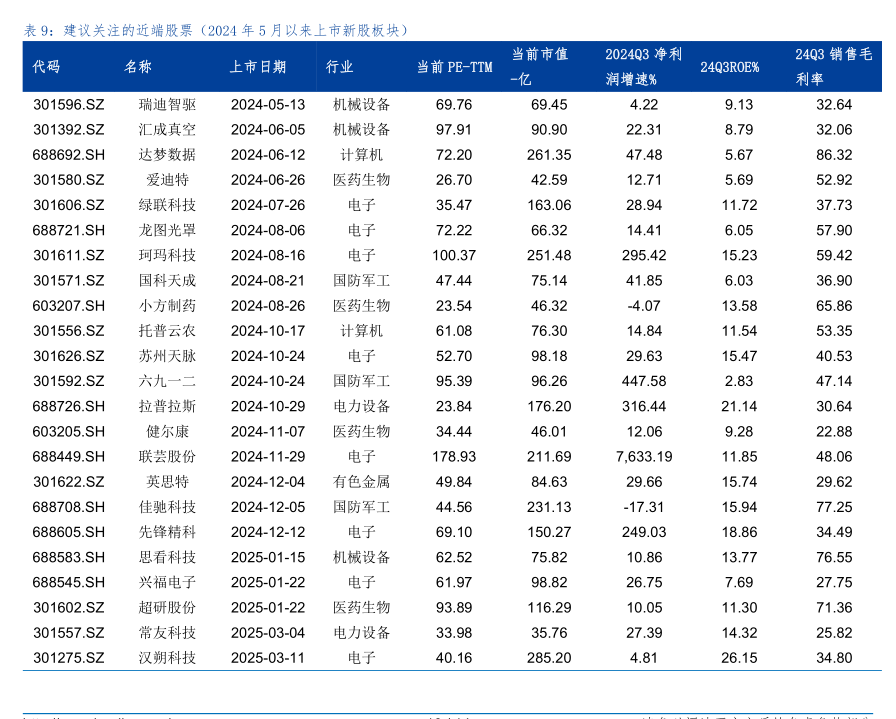Click the 当前 PE-TTM column header
This screenshot has height=719, width=896.
454,67
